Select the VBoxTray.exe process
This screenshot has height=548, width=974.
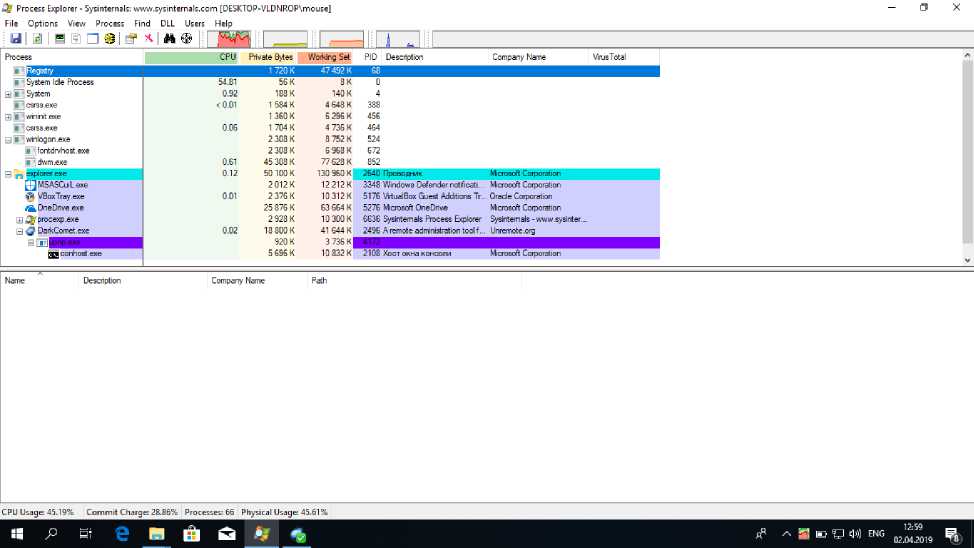330,196
